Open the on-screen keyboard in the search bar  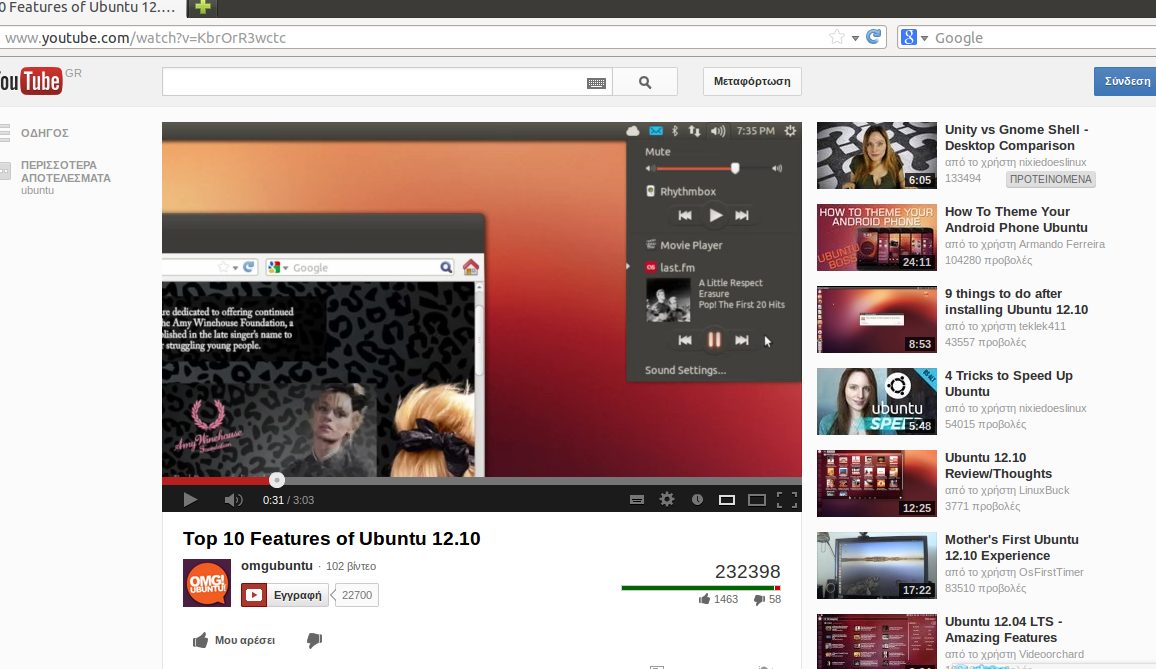tap(597, 83)
